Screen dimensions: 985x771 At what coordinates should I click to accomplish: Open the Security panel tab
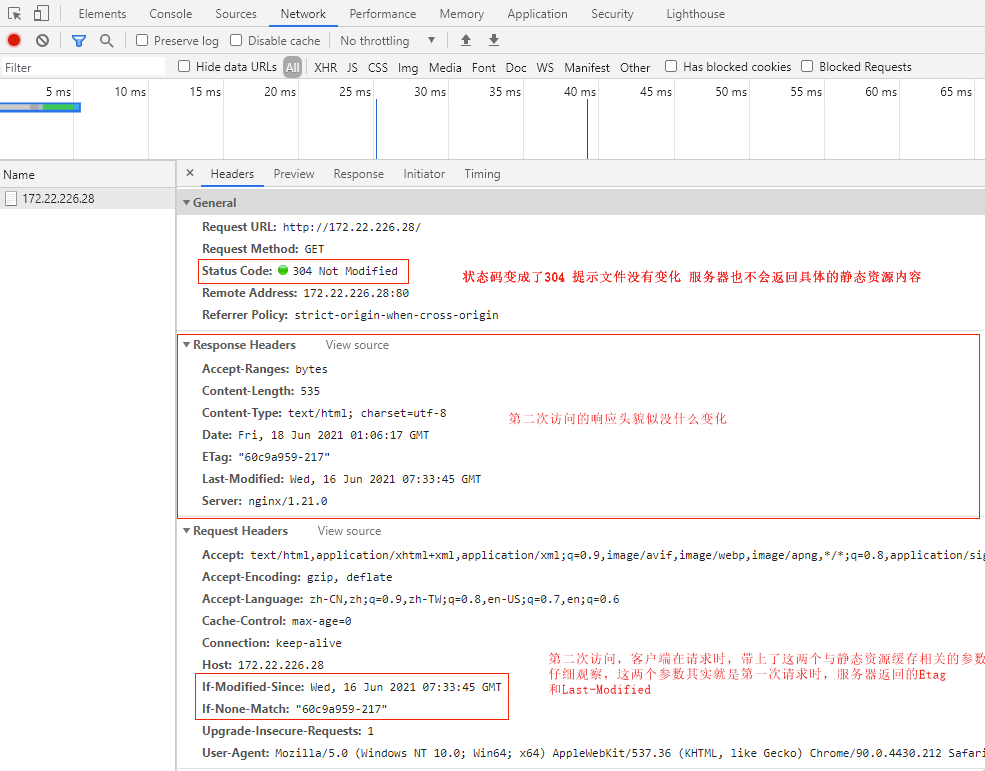pyautogui.click(x=612, y=14)
